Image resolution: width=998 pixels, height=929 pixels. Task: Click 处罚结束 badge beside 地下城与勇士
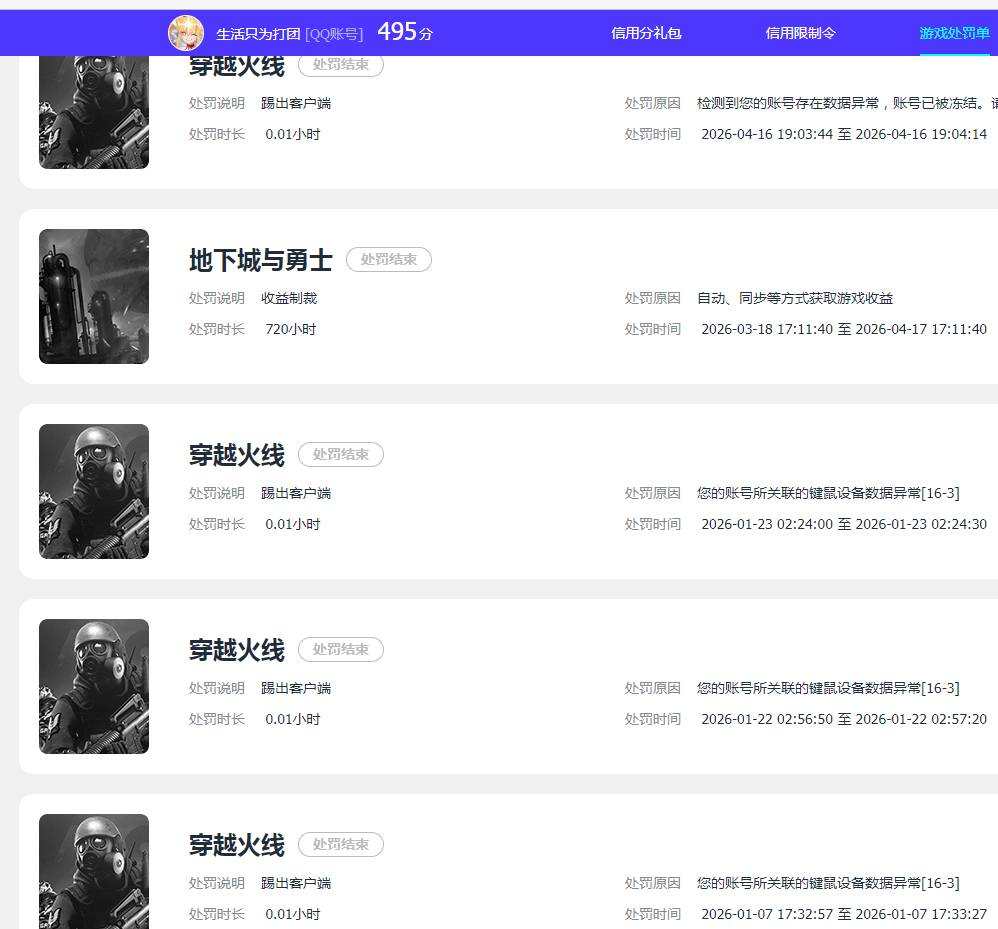(389, 260)
